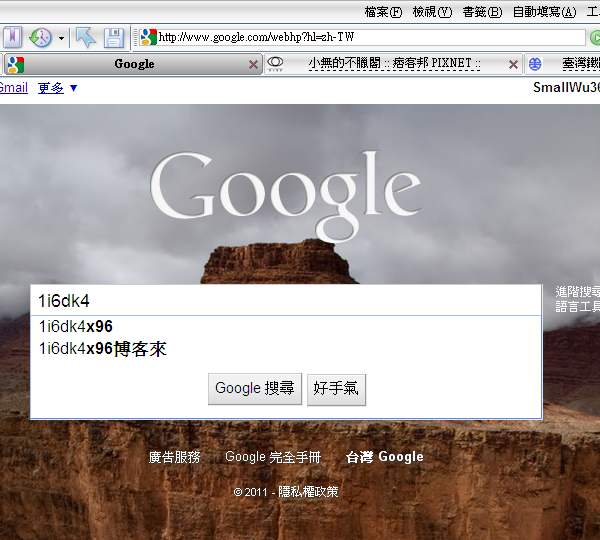
Task: Click the search box containing 1i6dk4
Action: pyautogui.click(x=286, y=300)
